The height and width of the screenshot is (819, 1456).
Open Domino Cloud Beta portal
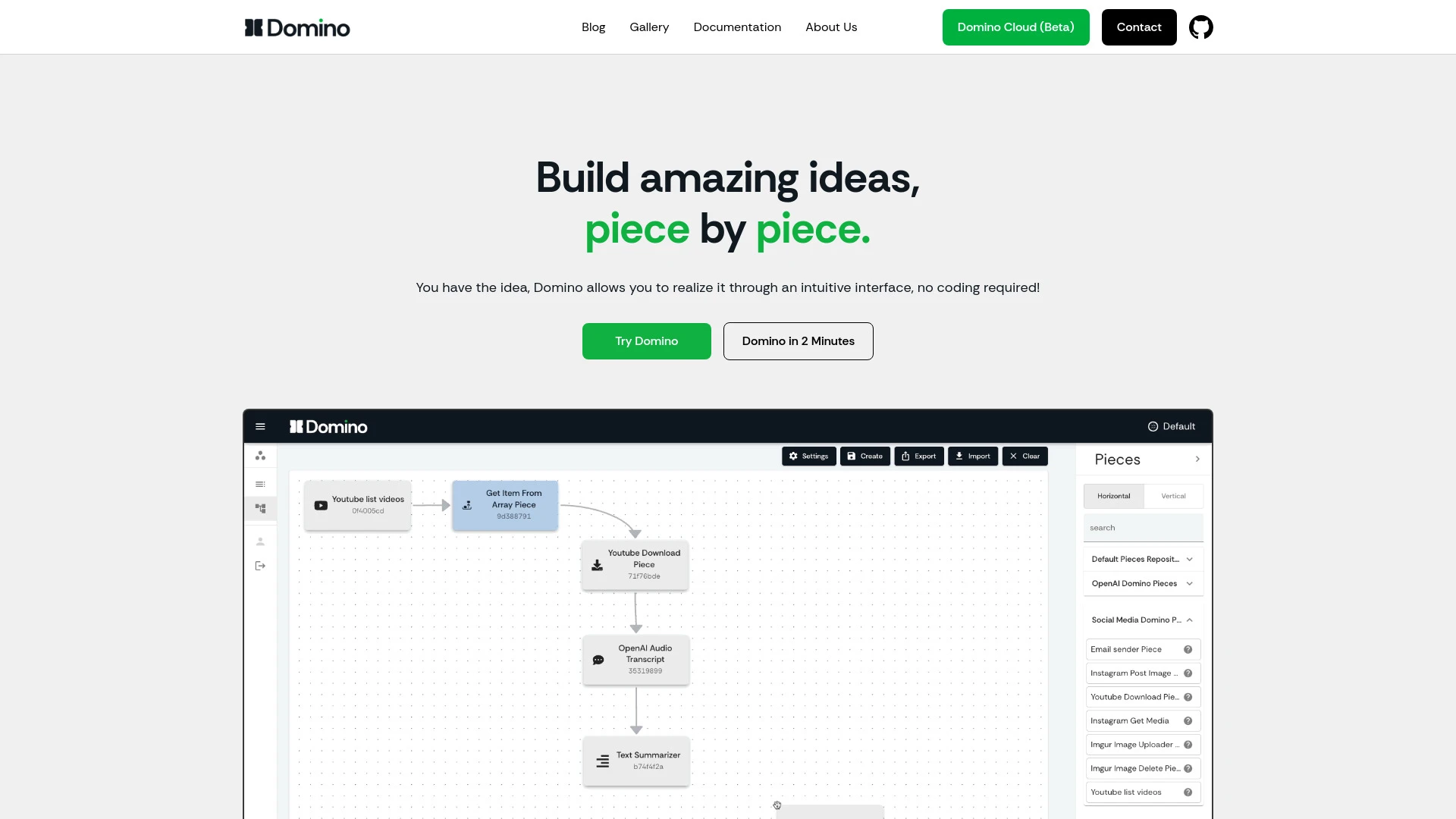1015,27
